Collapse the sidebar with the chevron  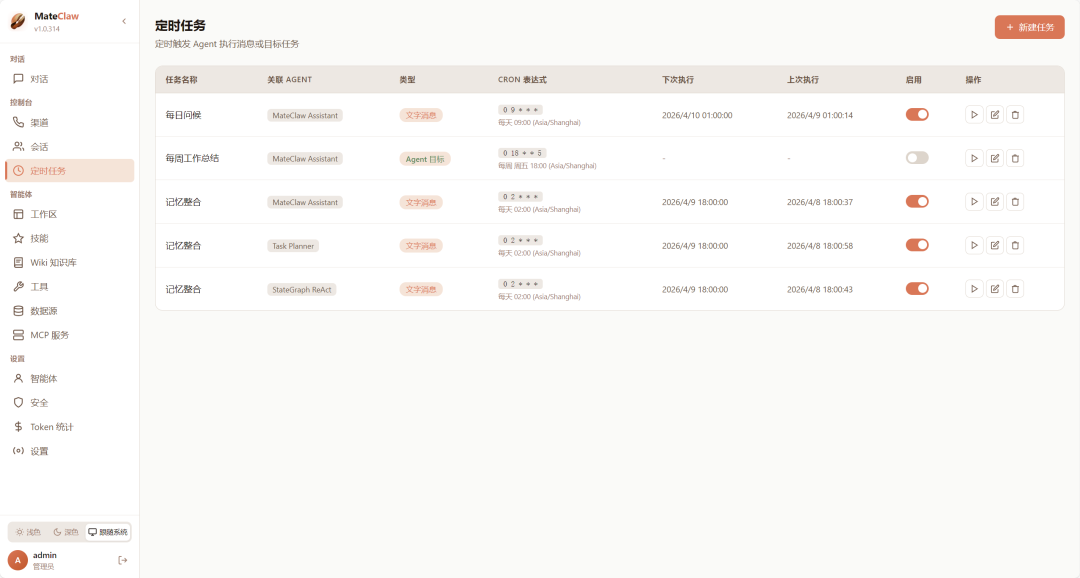[124, 21]
